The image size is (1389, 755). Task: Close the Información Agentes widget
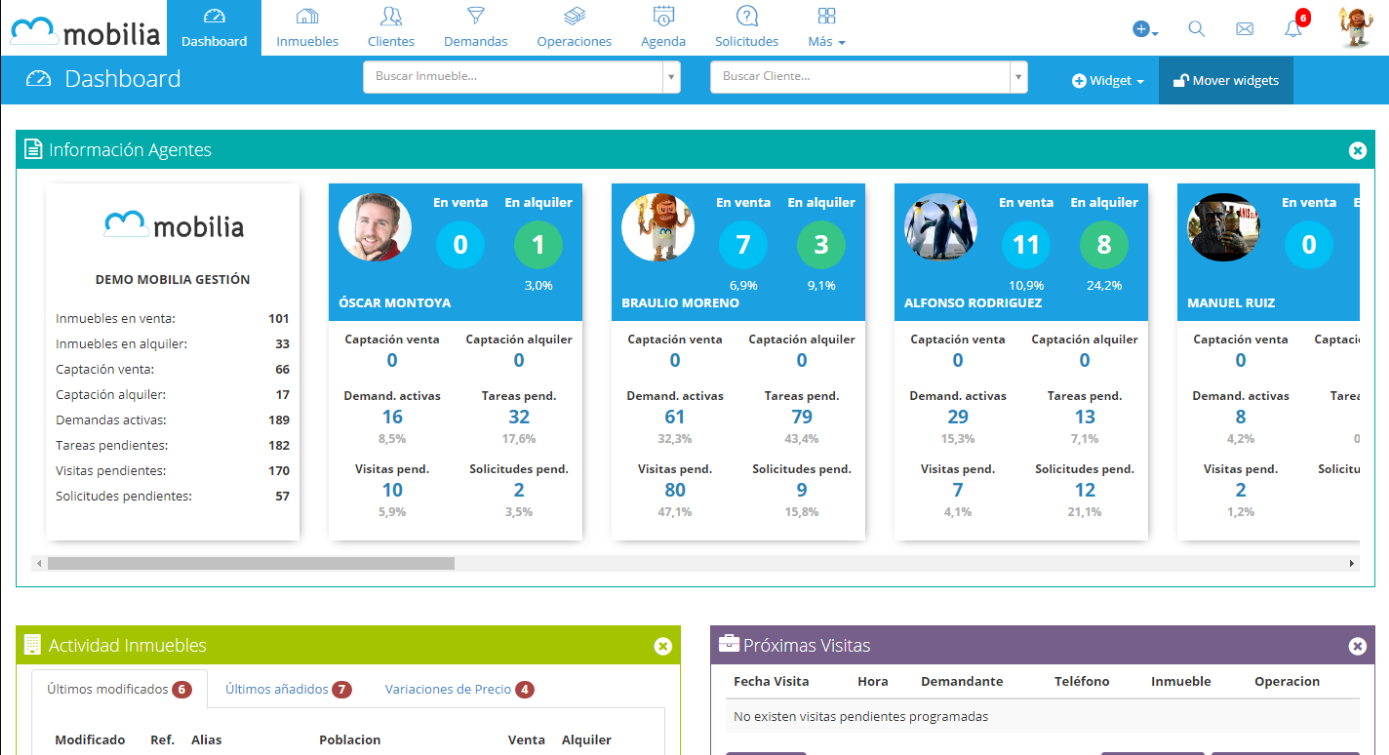pyautogui.click(x=1357, y=150)
